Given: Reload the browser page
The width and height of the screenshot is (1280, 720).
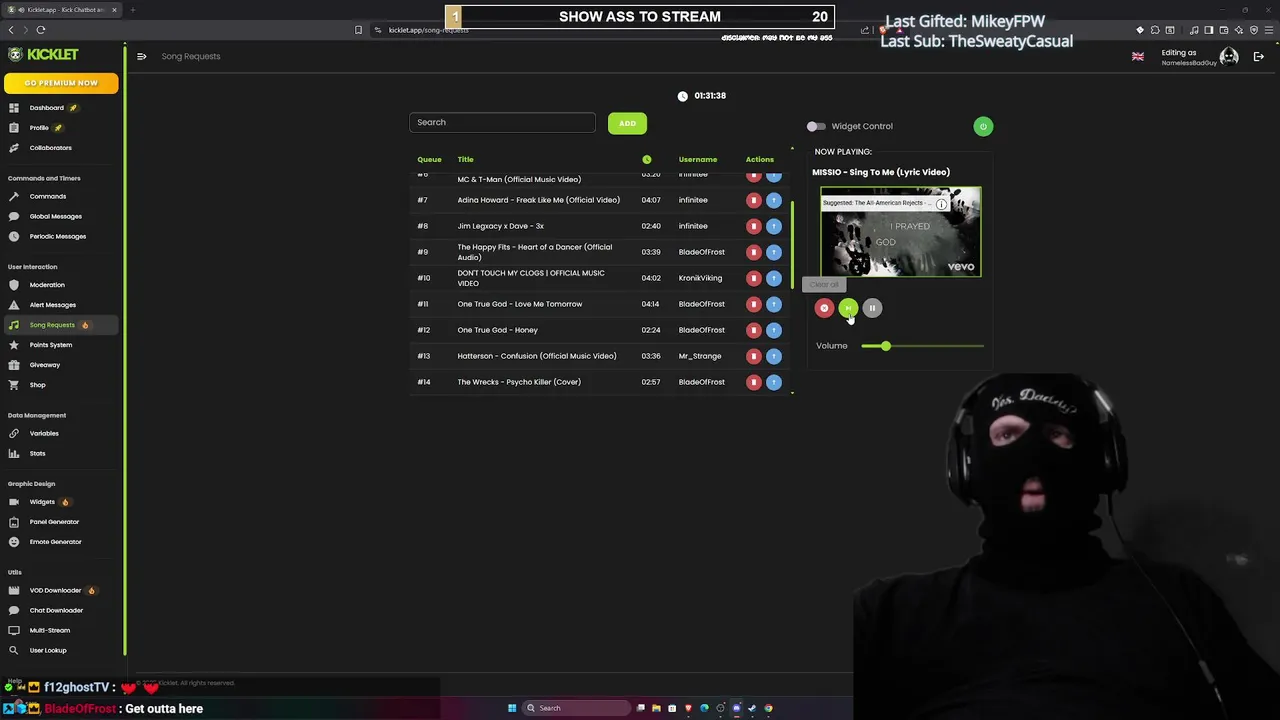Looking at the screenshot, I should click(41, 30).
